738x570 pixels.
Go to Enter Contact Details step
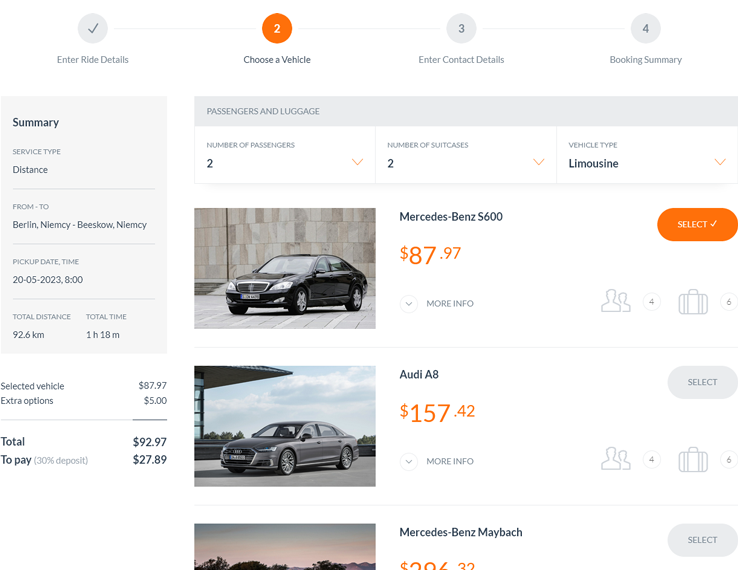(x=461, y=60)
